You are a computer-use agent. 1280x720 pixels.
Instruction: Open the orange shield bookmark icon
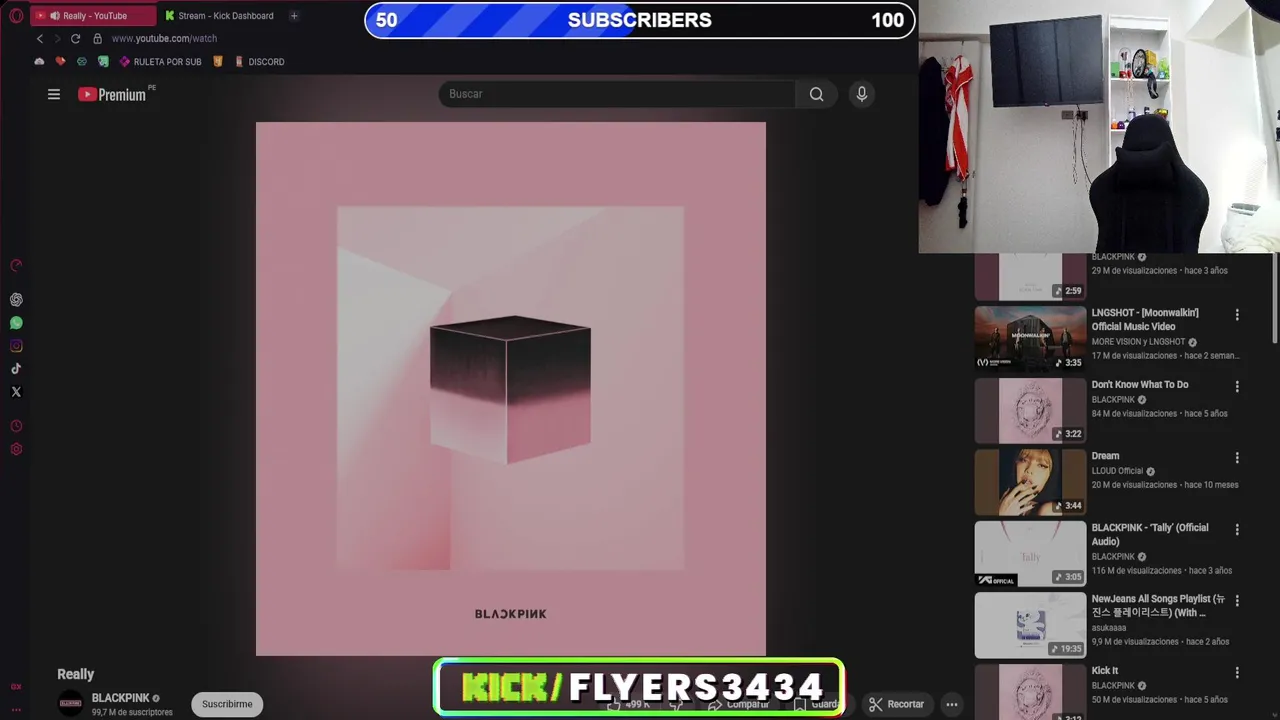click(x=218, y=61)
